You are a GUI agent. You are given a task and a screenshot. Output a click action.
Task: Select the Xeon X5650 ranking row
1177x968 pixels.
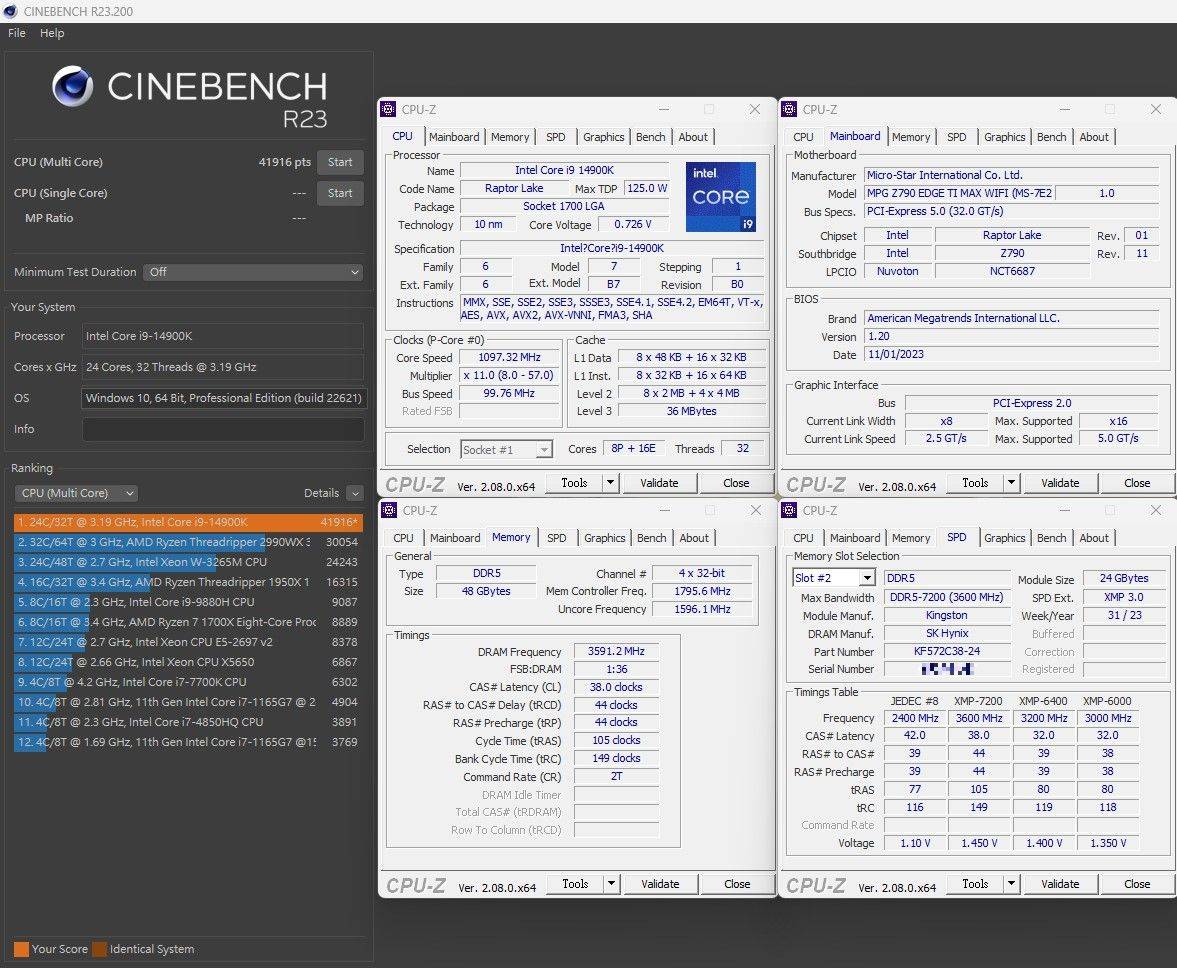click(x=188, y=662)
